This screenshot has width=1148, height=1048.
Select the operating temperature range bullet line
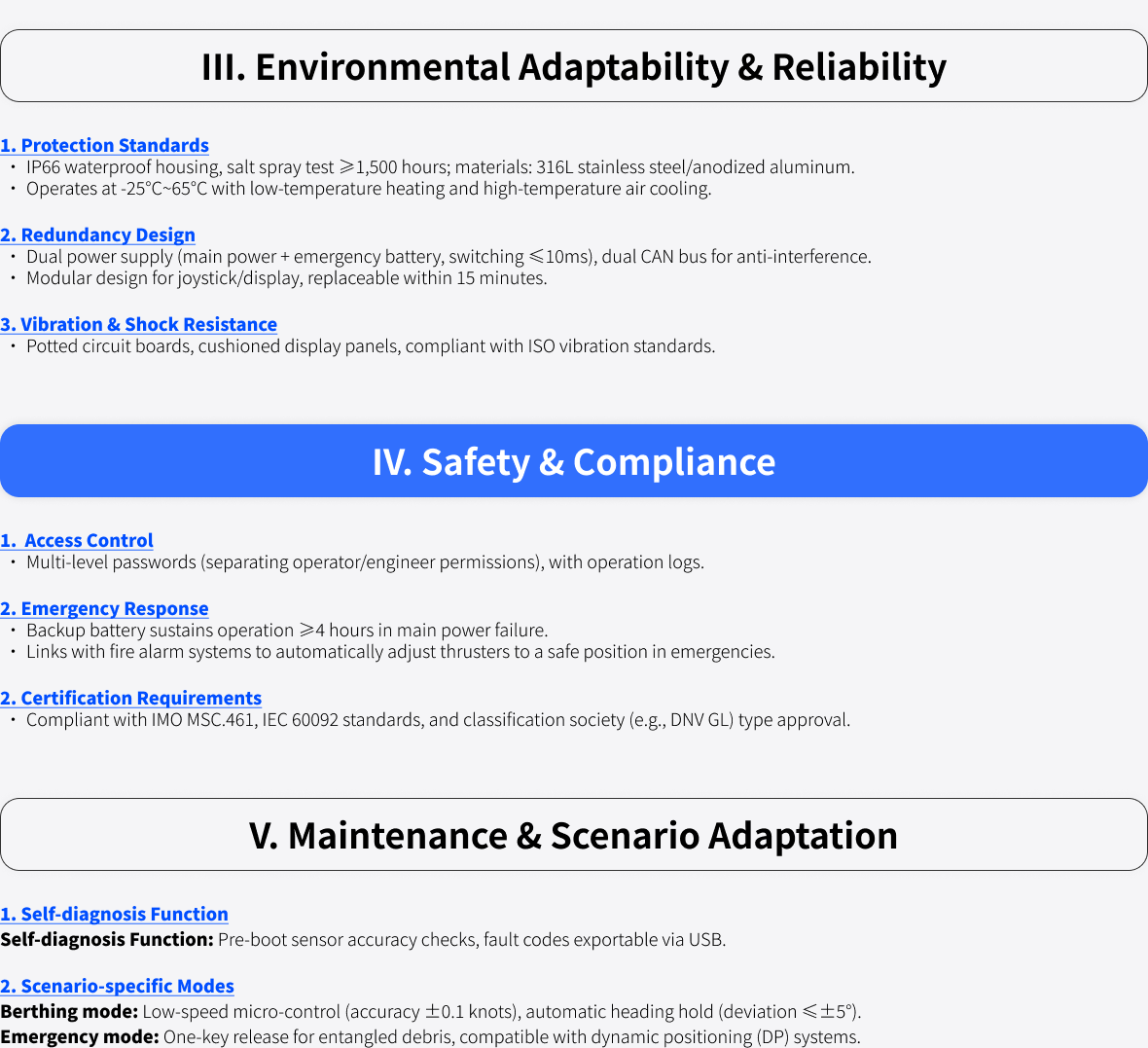369,188
